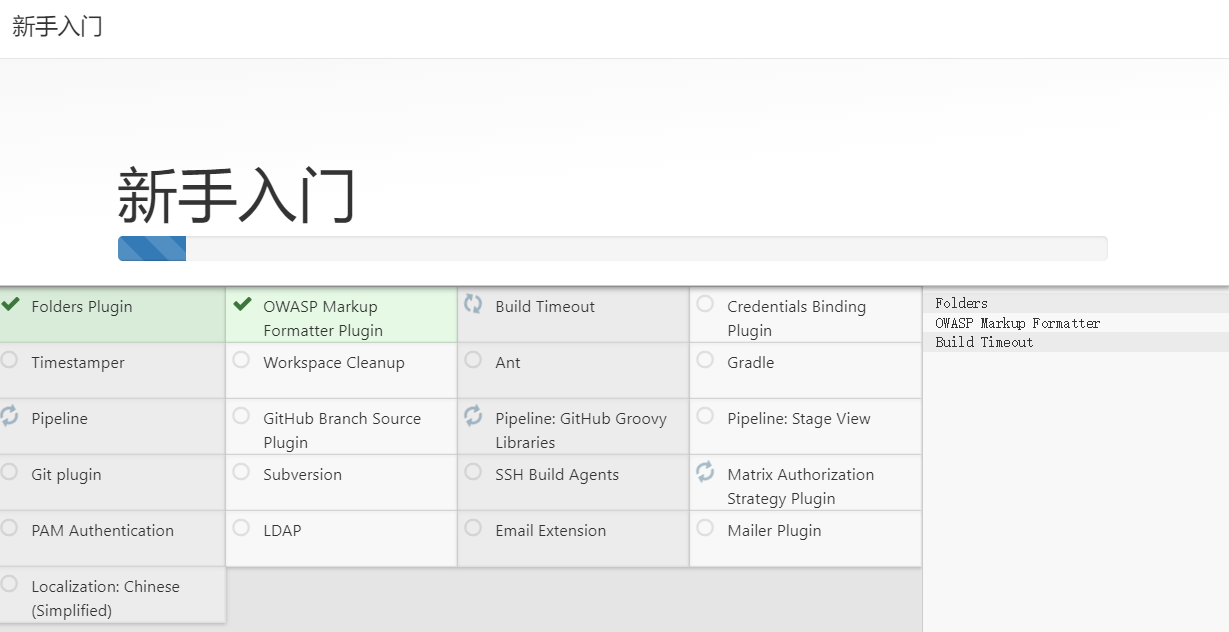Select the OWASP Markup Formatter Plugin label
The width and height of the screenshot is (1229, 632).
(323, 319)
